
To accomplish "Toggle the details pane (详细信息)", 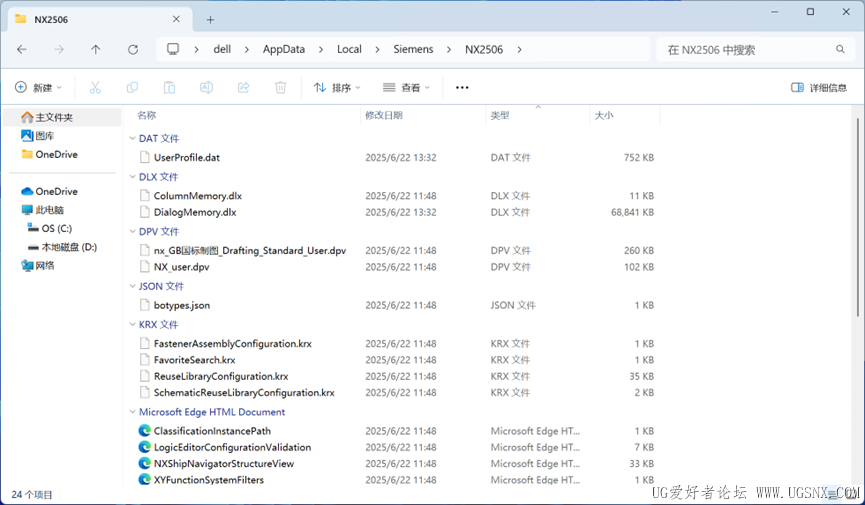I will pyautogui.click(x=819, y=87).
